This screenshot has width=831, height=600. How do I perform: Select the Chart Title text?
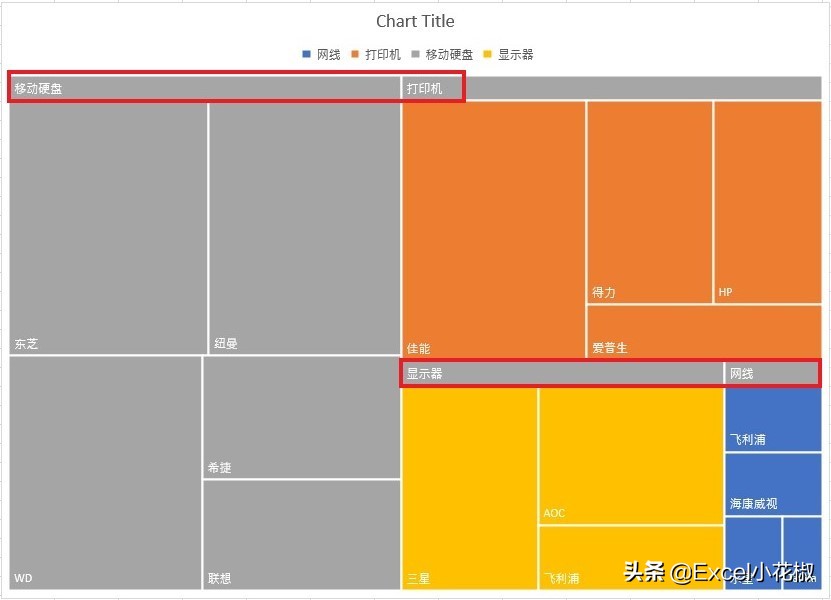(415, 21)
